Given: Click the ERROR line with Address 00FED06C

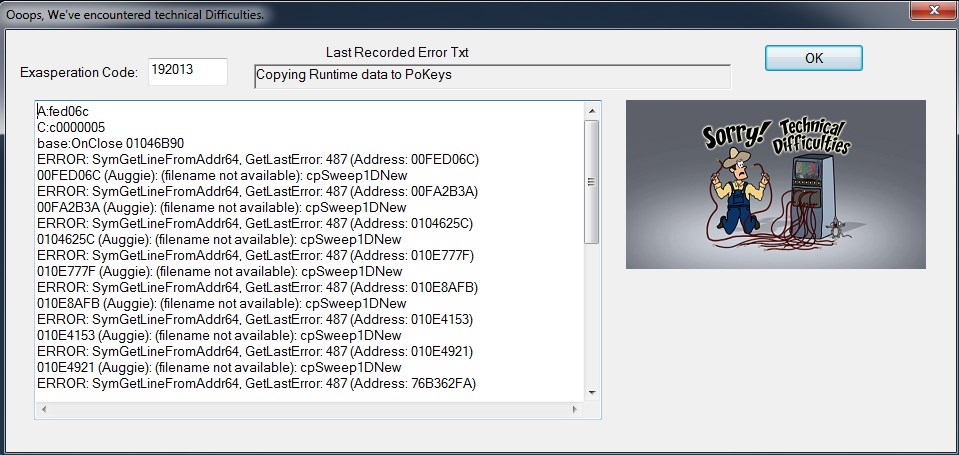Looking at the screenshot, I should tap(258, 160).
